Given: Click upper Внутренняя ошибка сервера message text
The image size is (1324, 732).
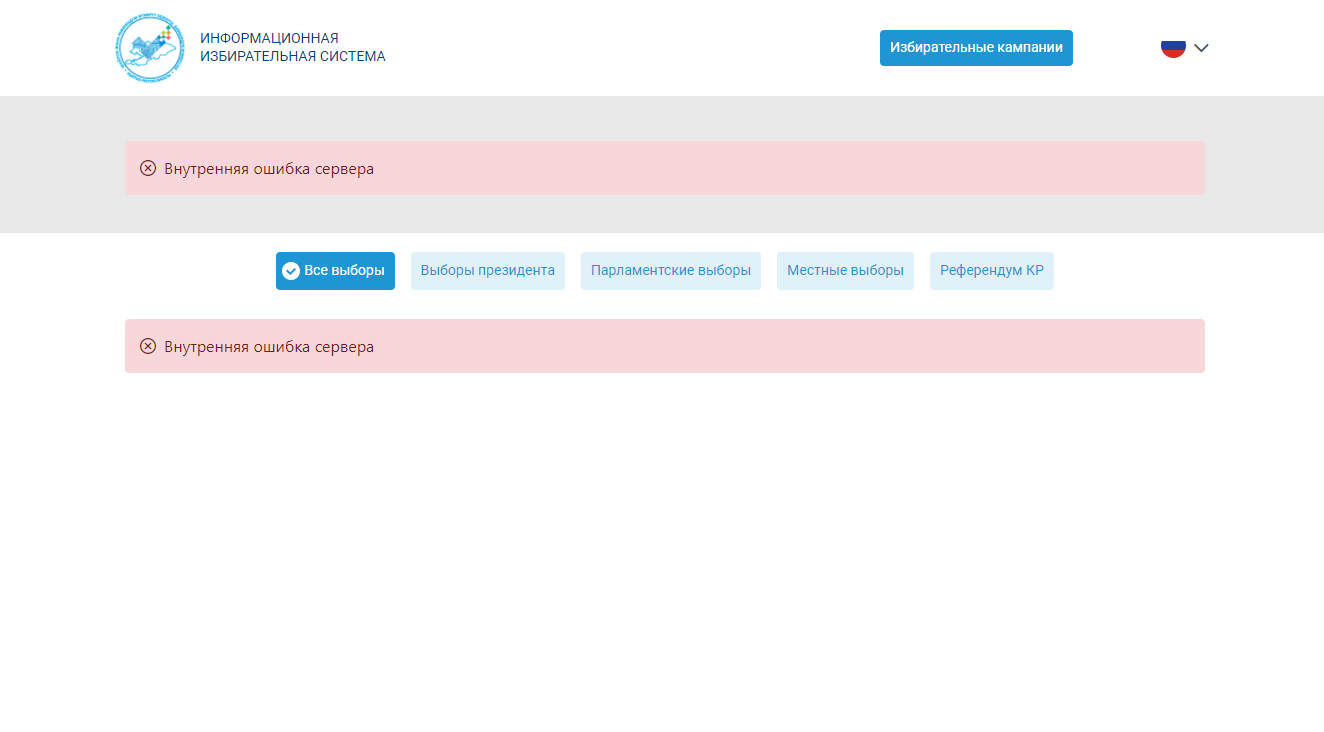Looking at the screenshot, I should click(x=269, y=169).
